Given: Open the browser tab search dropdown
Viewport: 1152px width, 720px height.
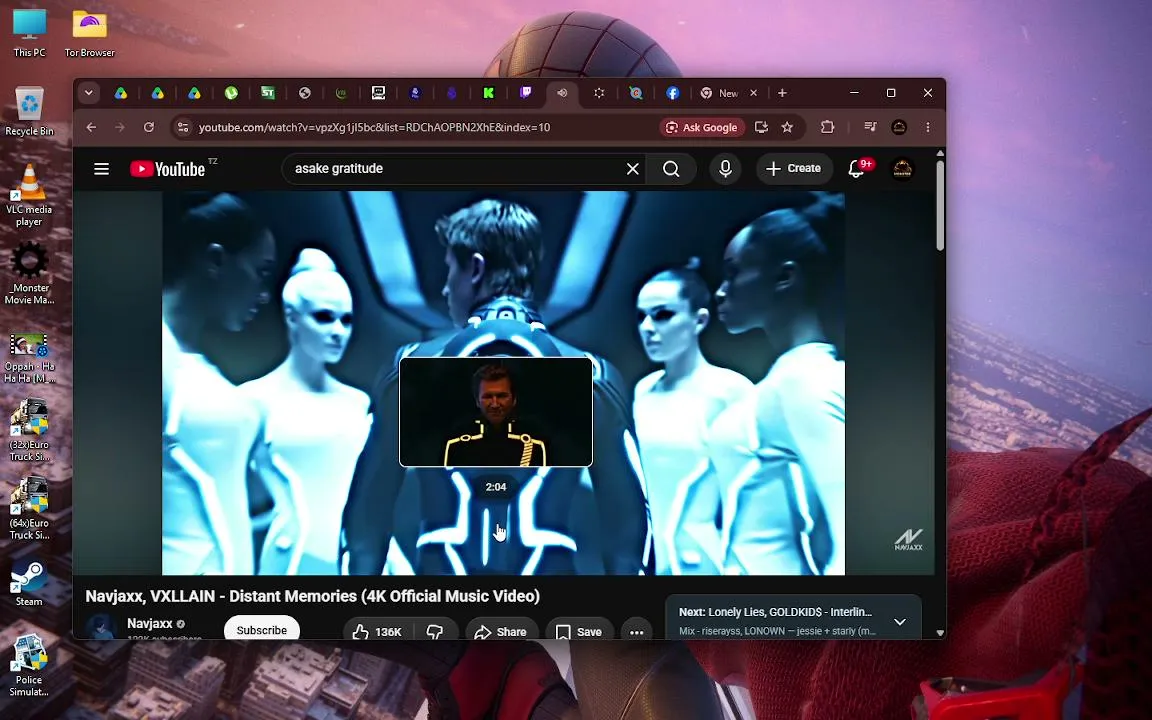Looking at the screenshot, I should 88,93.
